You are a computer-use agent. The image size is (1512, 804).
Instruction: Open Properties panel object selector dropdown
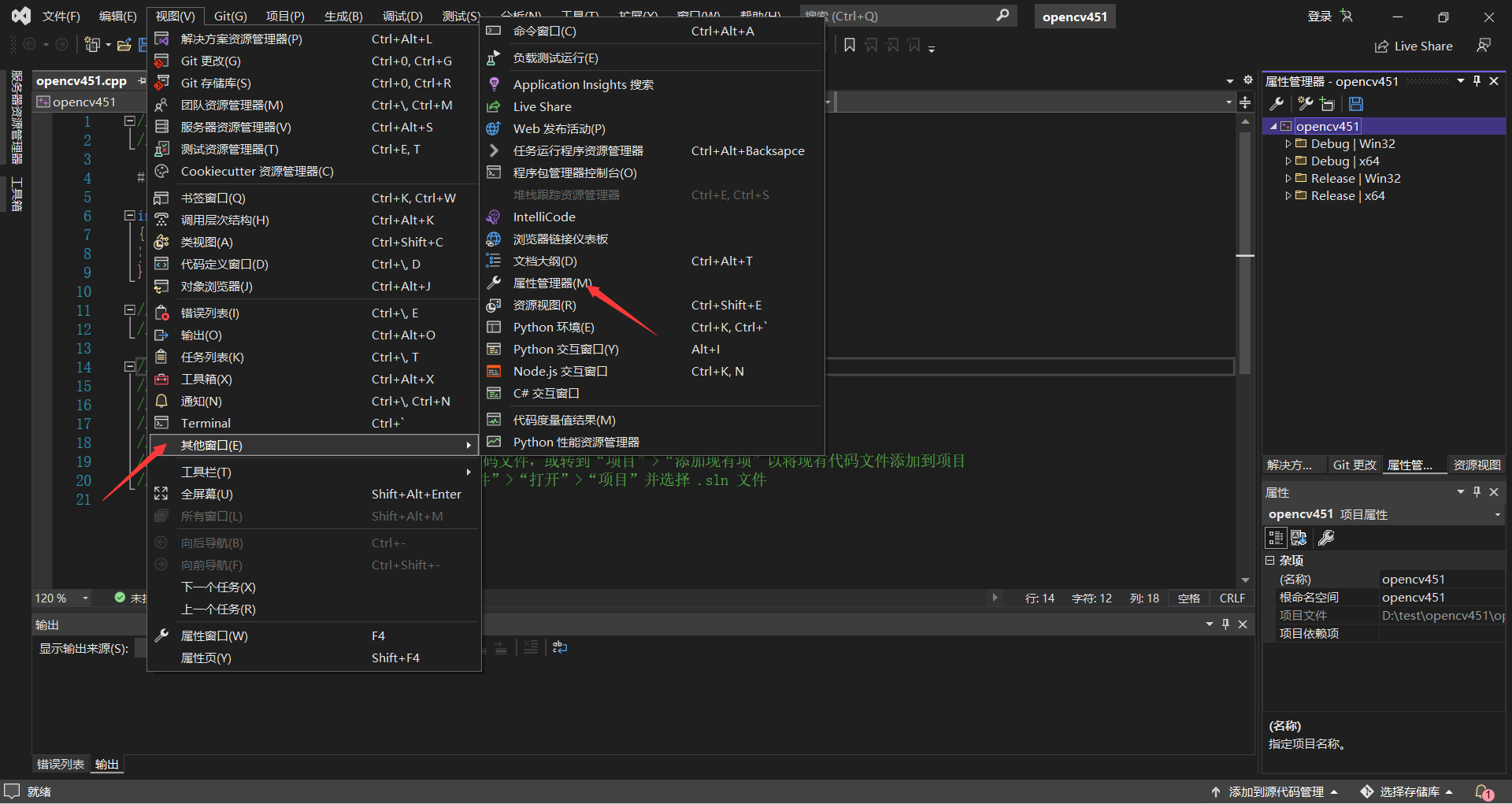tap(1497, 515)
